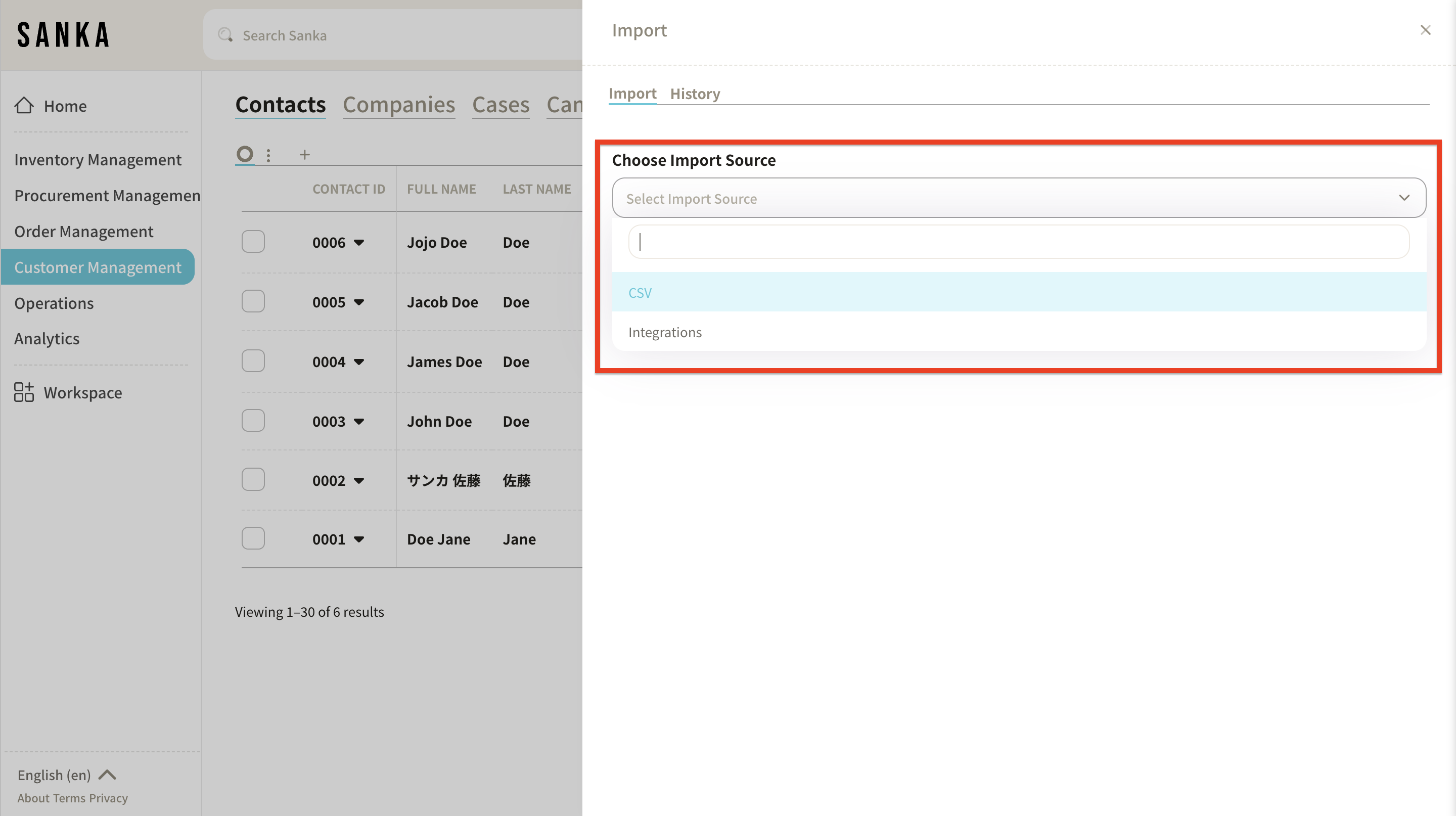Expand the Select Import Source dropdown
This screenshot has height=816, width=1456.
tap(1019, 198)
